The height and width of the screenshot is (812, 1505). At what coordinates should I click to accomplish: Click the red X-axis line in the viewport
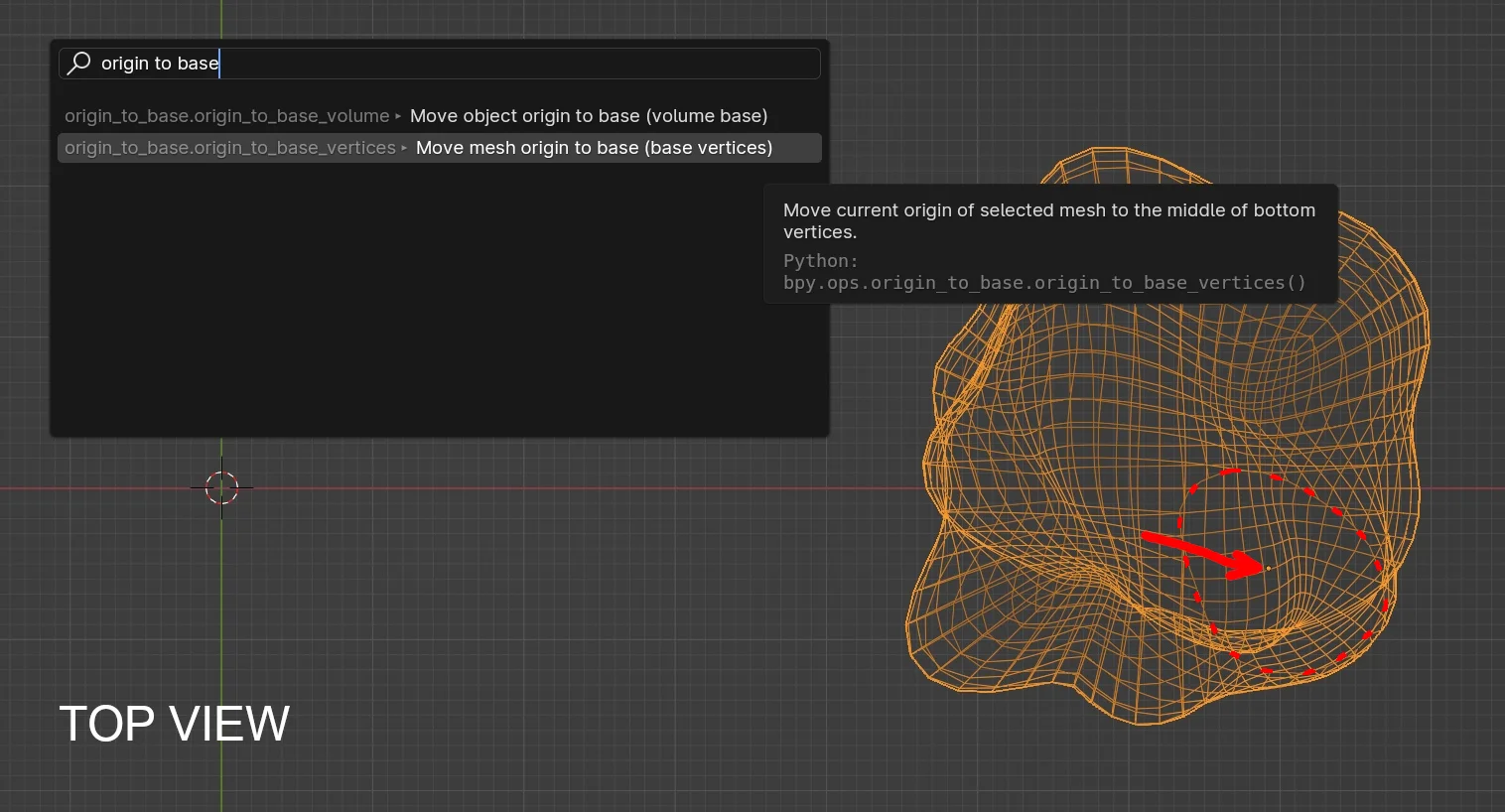pos(596,487)
